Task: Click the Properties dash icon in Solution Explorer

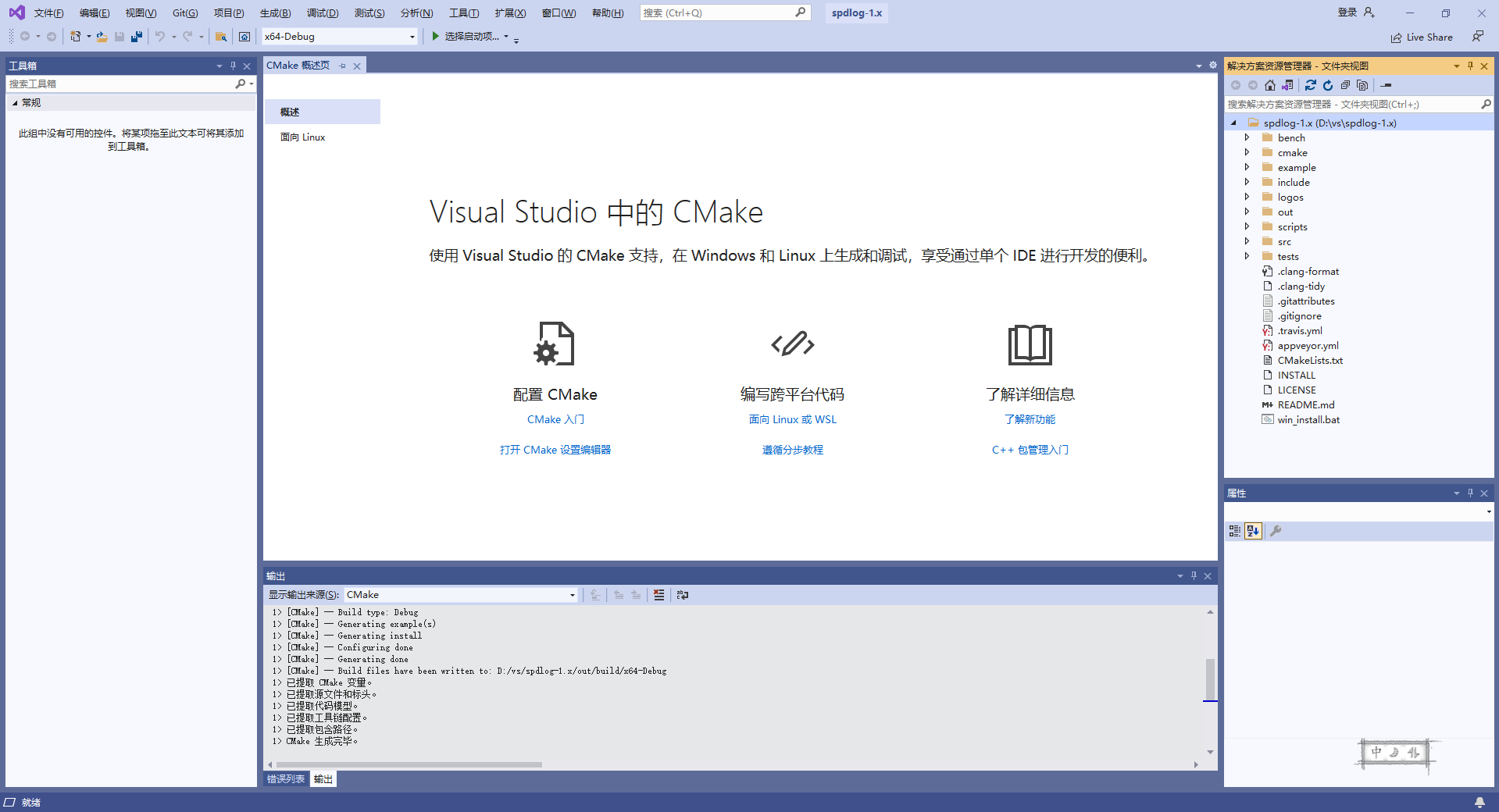Action: coord(1387,85)
